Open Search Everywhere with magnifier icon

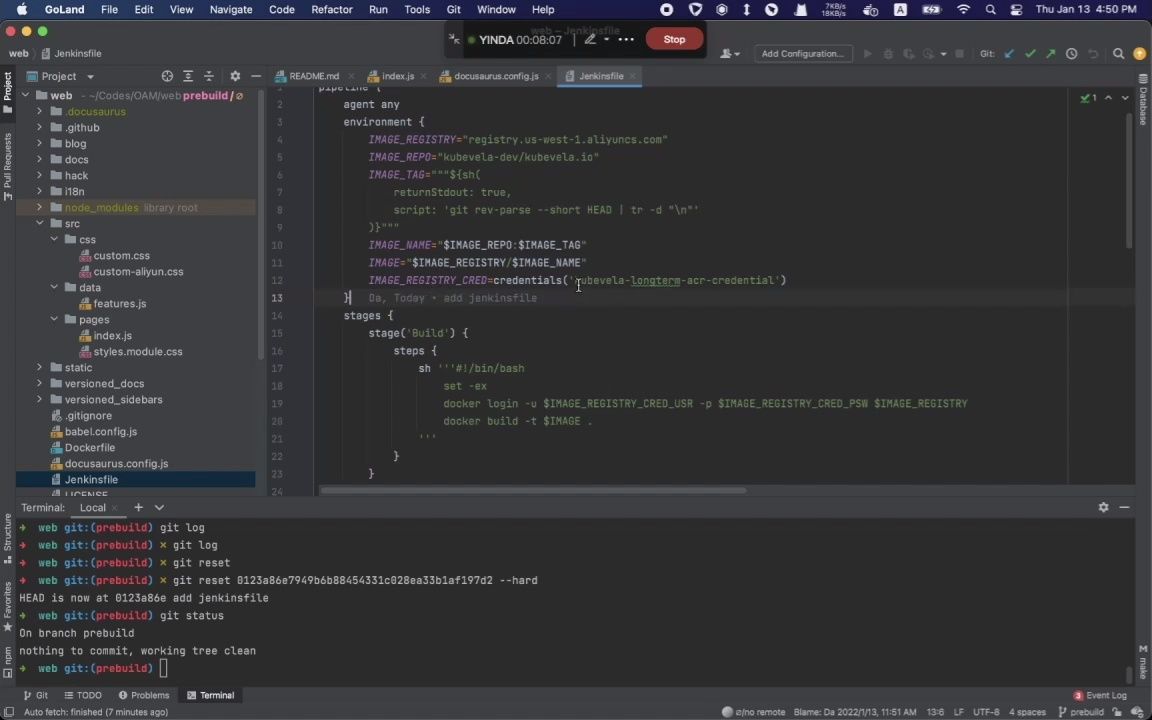point(1119,53)
